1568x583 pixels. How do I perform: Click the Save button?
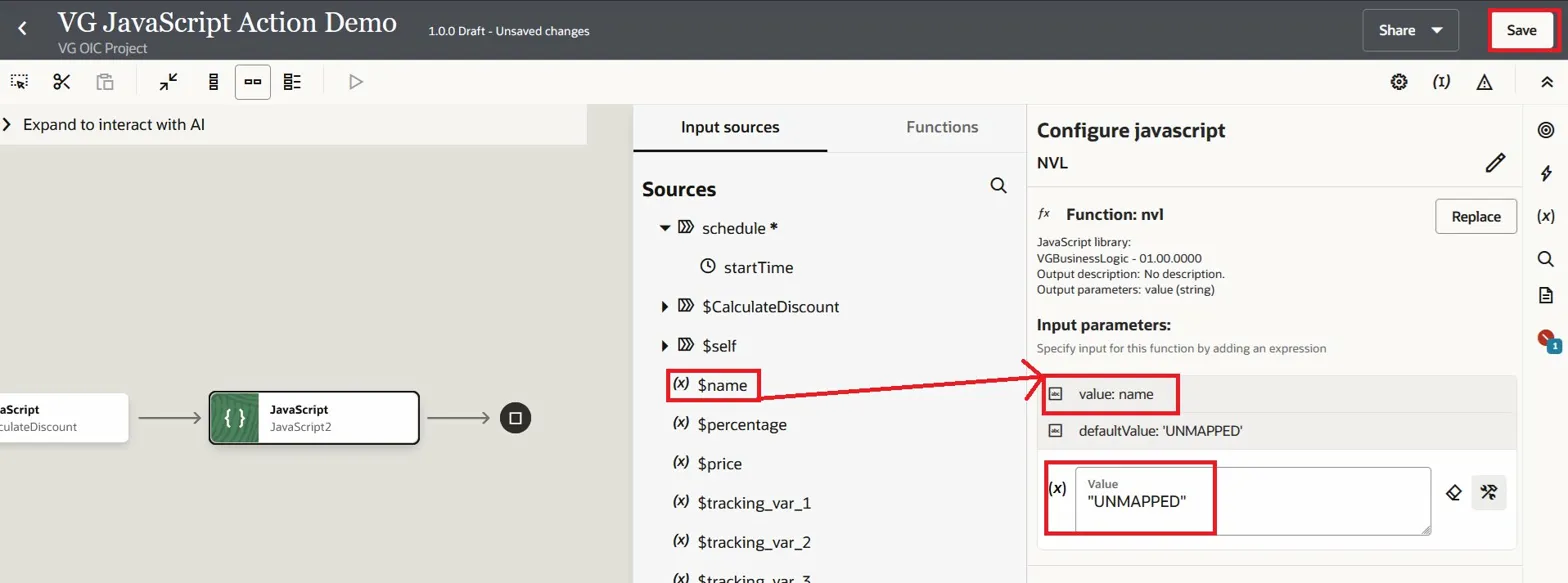(x=1520, y=30)
